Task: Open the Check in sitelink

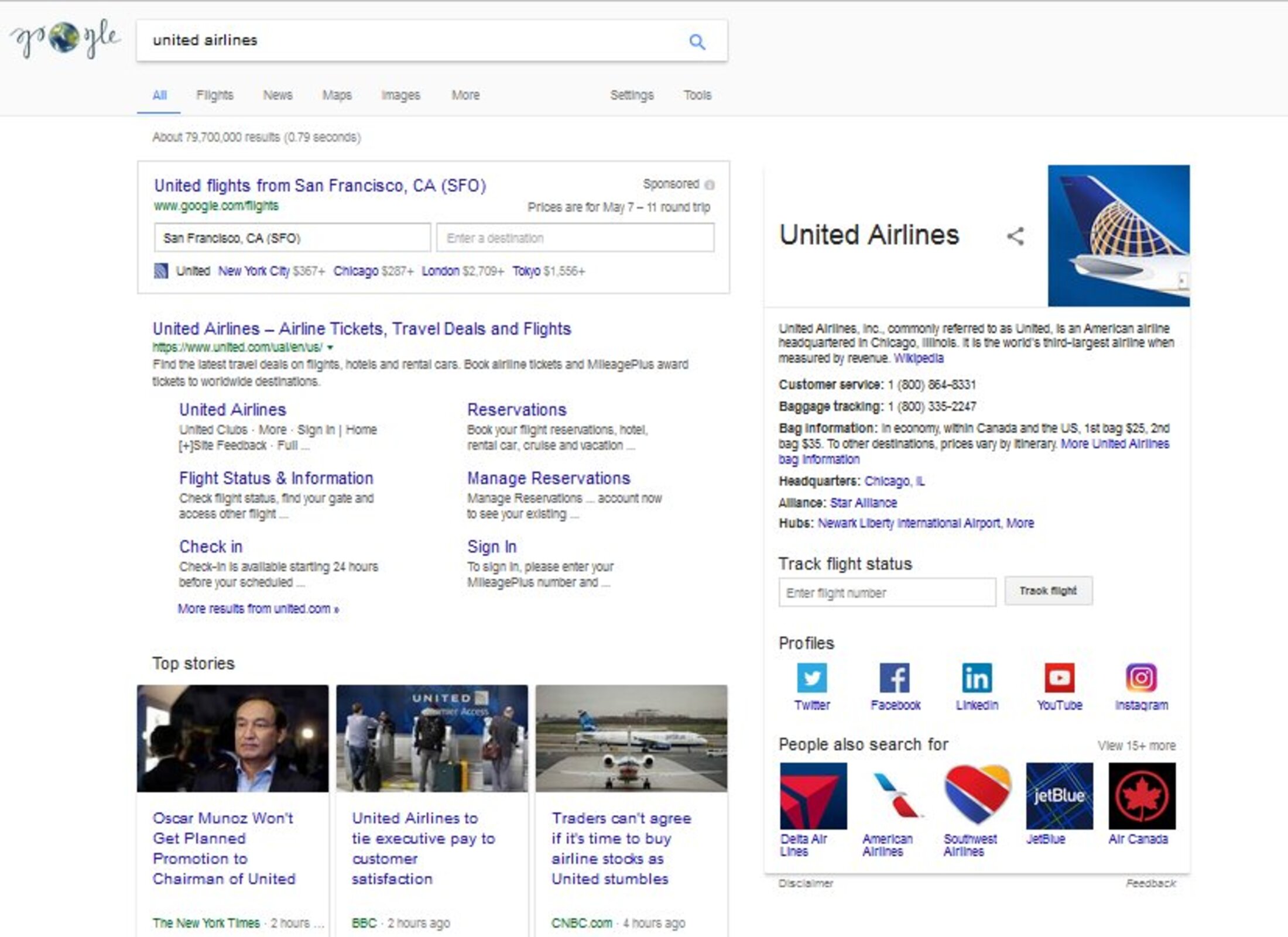Action: 211,546
